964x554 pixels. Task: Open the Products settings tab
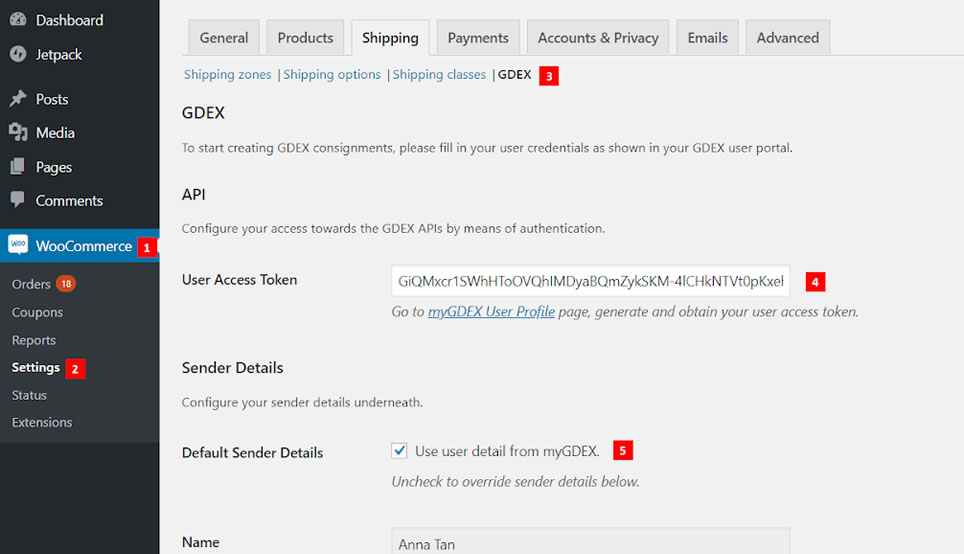pos(305,38)
